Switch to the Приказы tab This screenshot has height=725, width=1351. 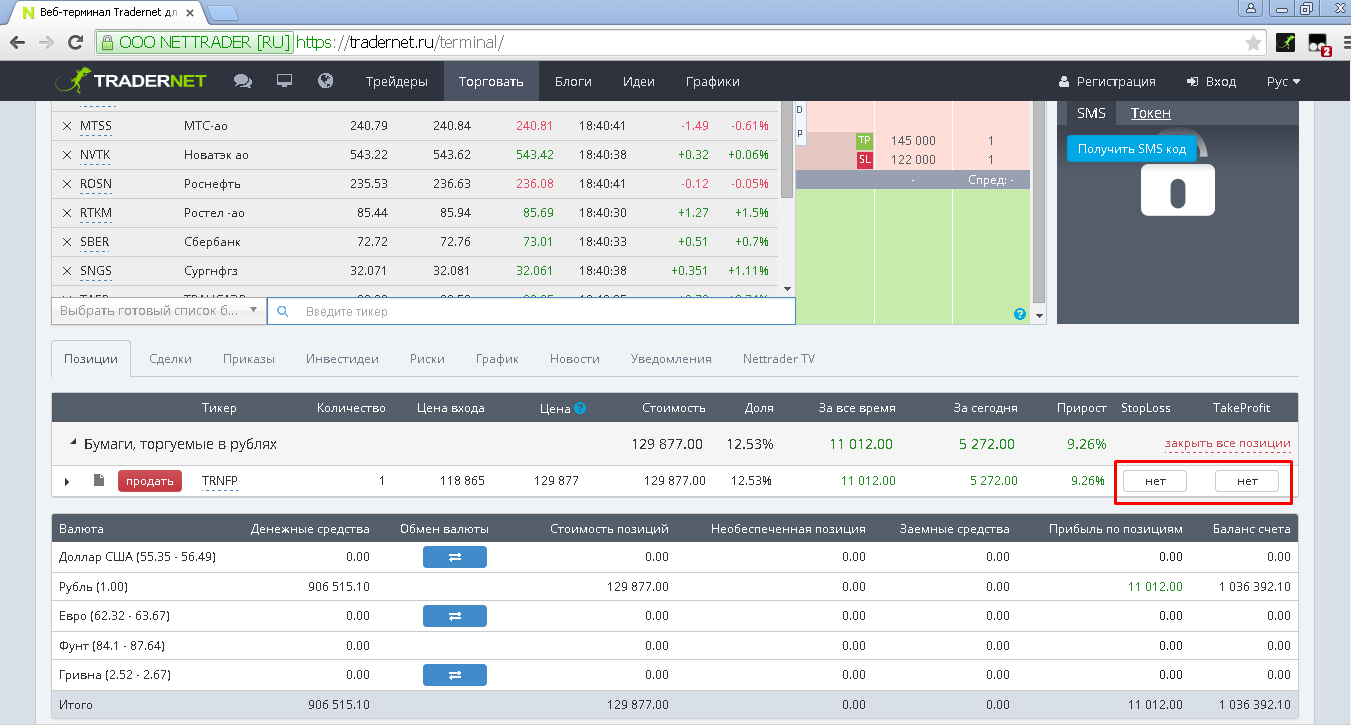point(249,359)
